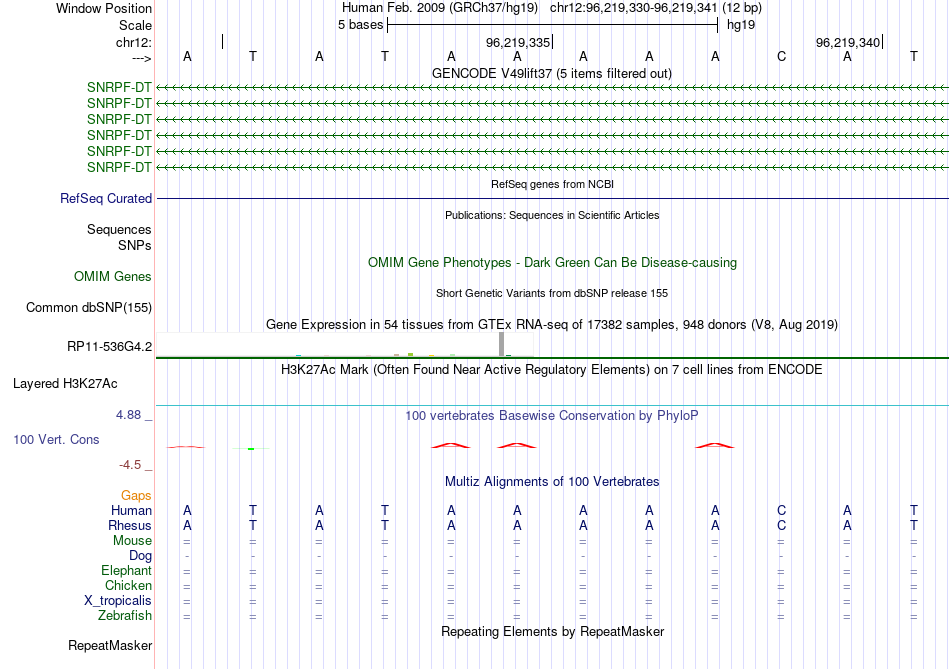
Task: Open the OMIM Gene Phenotypes track title
Action: (x=552, y=263)
